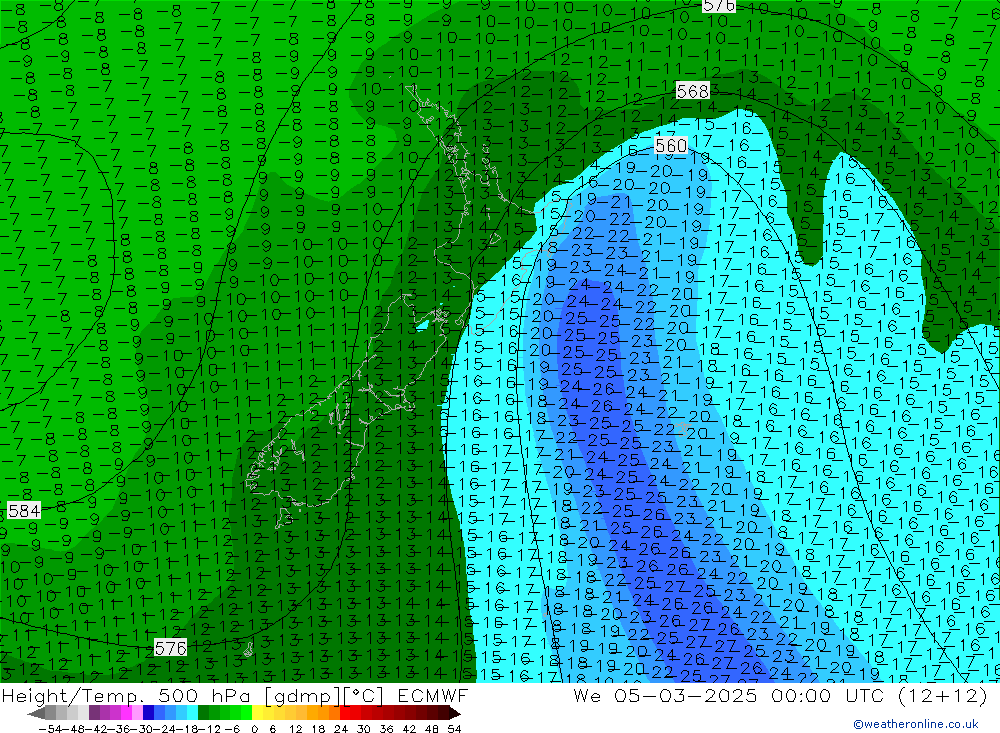Click the grey left arrow of the colour legend
Image resolution: width=1000 pixels, height=733 pixels.
pos(36,713)
